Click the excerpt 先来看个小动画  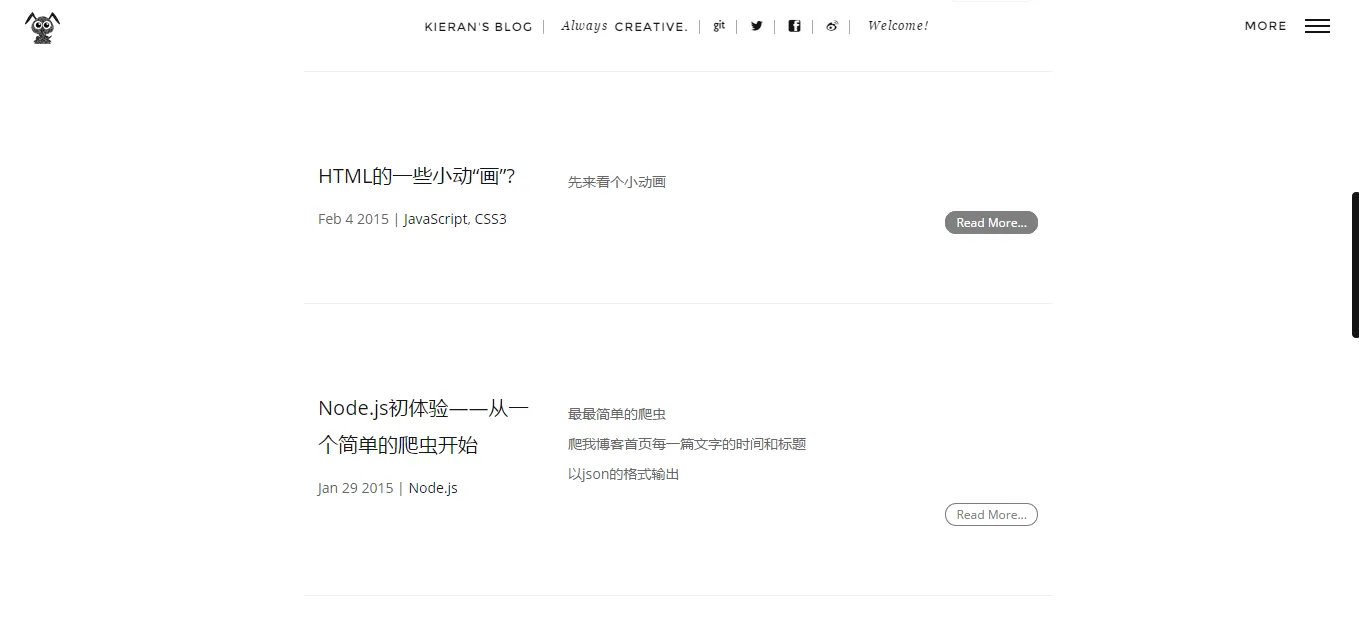(617, 182)
